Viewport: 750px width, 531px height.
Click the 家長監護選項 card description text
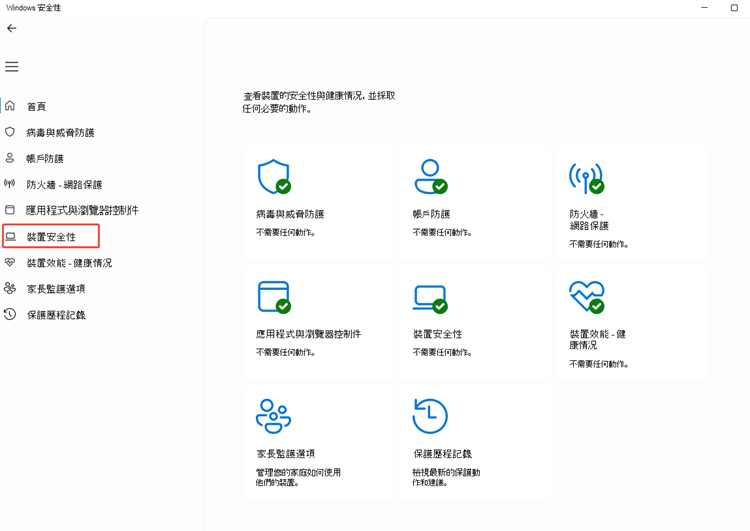pyautogui.click(x=298, y=477)
